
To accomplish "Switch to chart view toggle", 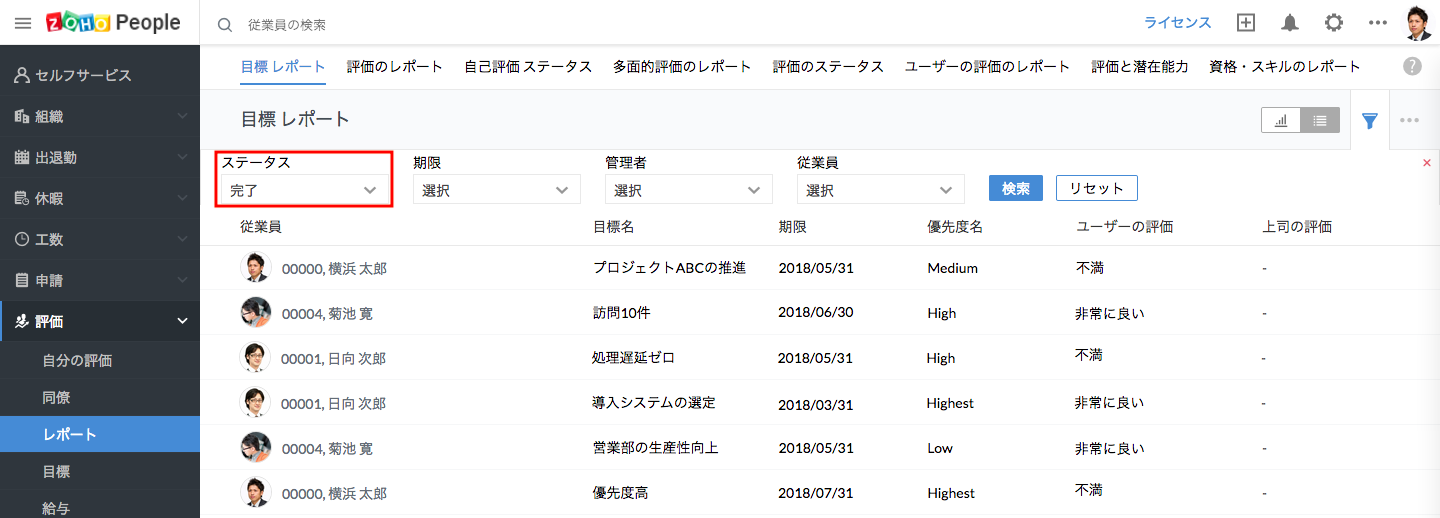I will 1281,121.
